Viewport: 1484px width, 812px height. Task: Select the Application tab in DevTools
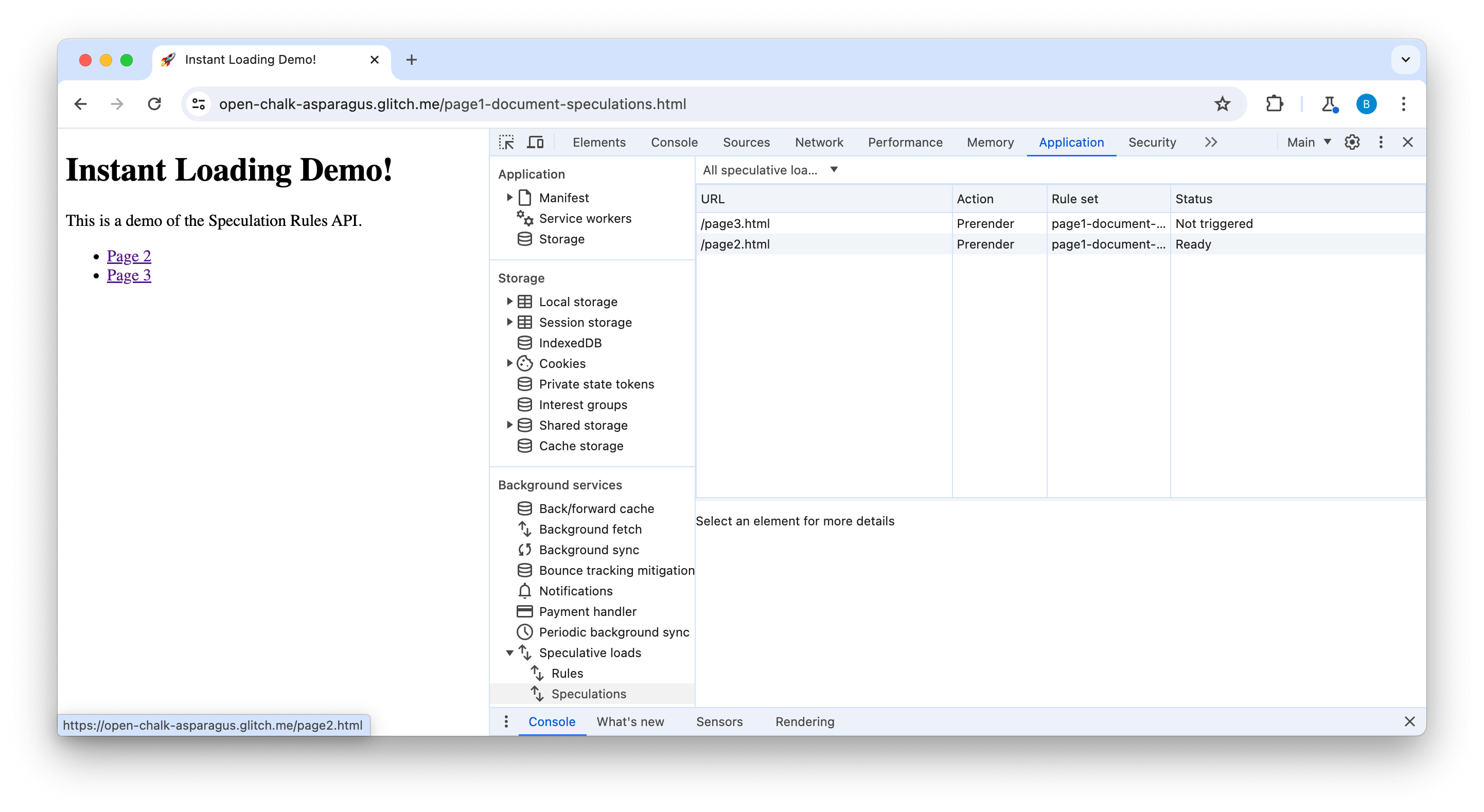[1070, 142]
